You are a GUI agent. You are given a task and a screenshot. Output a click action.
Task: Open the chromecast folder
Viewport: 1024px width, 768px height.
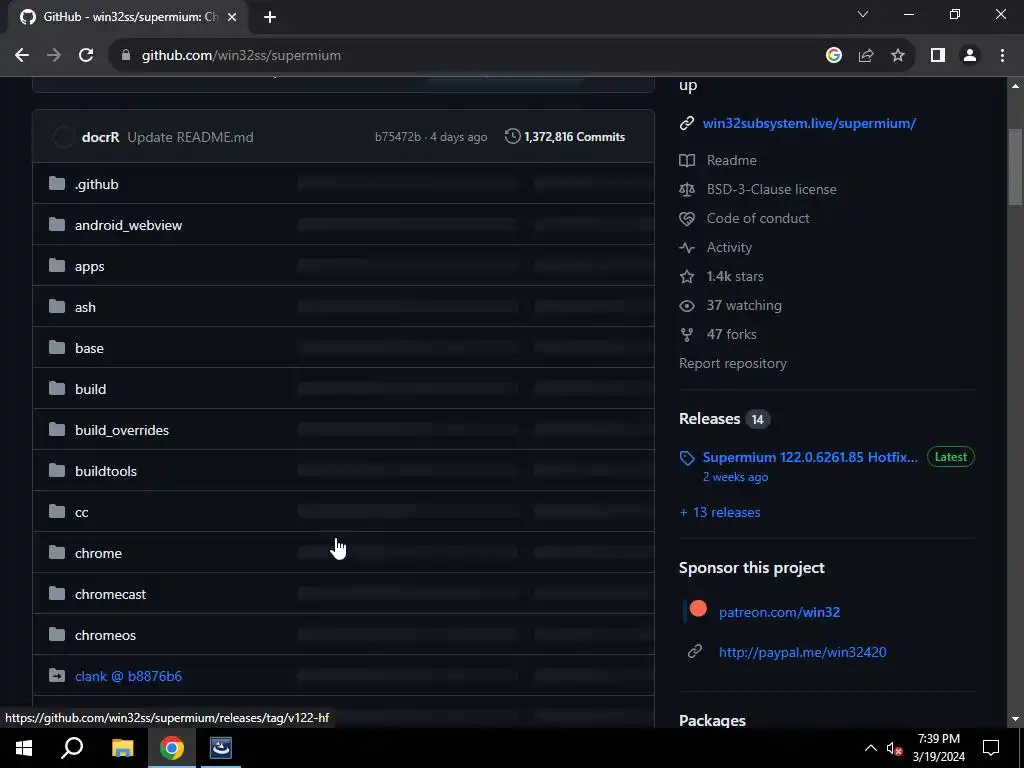click(x=110, y=594)
